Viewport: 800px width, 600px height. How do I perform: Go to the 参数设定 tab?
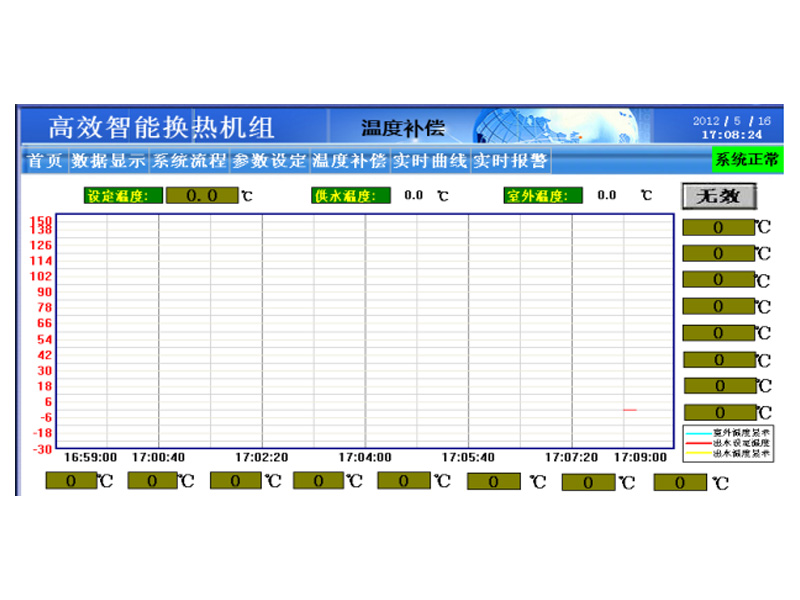269,161
